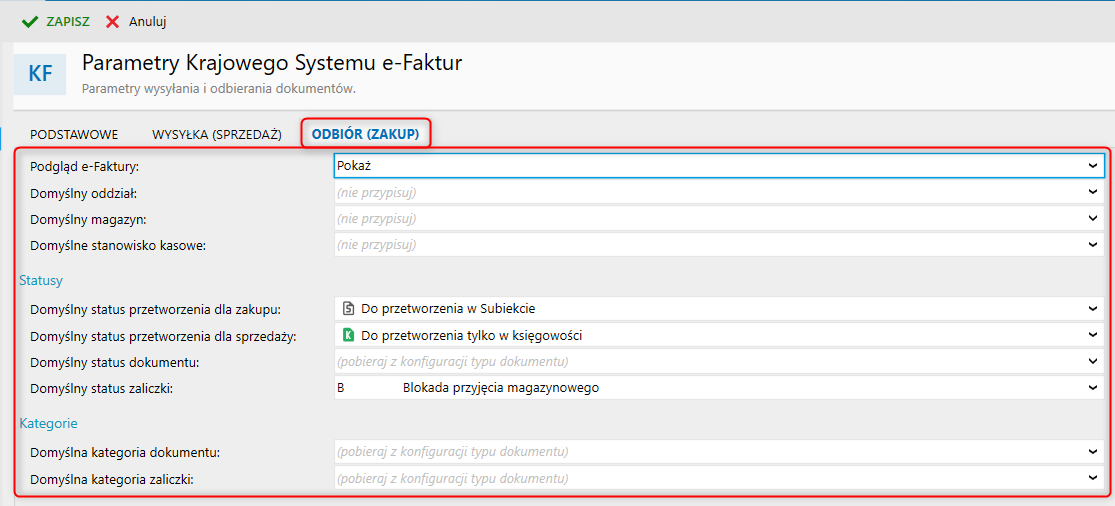1115x506 pixels.
Task: Open status przetworzenia dla sprzedaży dropdown
Action: [x=1094, y=336]
